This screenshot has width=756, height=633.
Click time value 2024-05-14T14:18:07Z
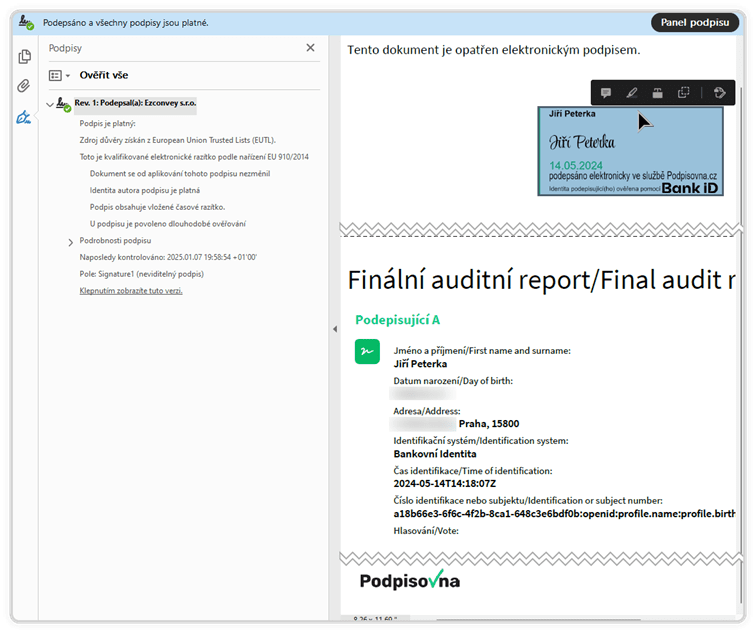click(445, 484)
